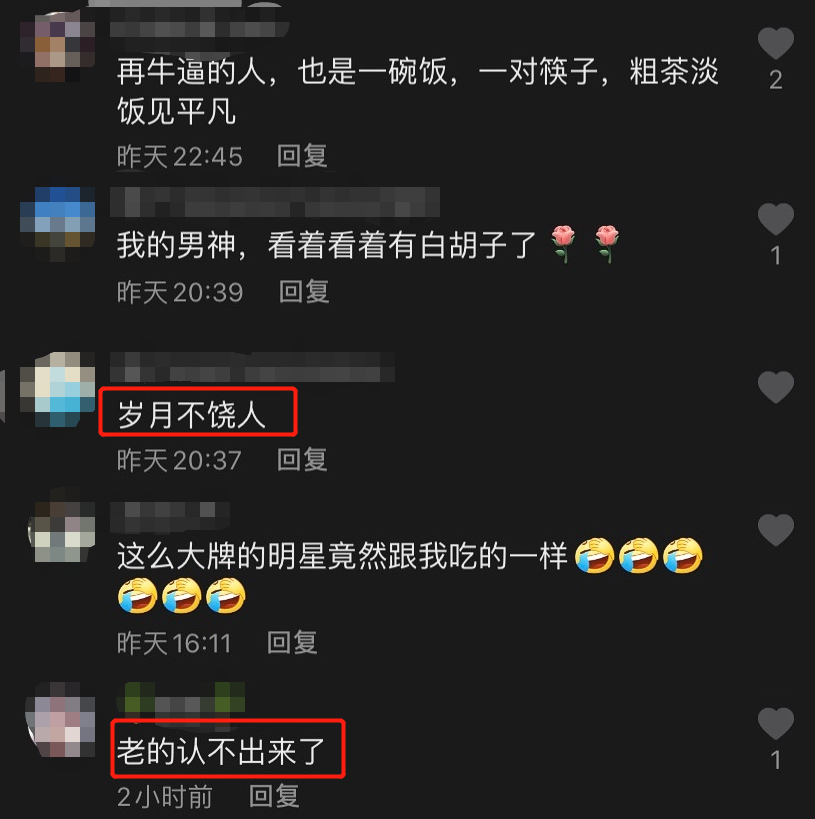Screen dimensions: 815x819
Task: Tap heart next to 老的认不出来了
Action: click(x=776, y=723)
